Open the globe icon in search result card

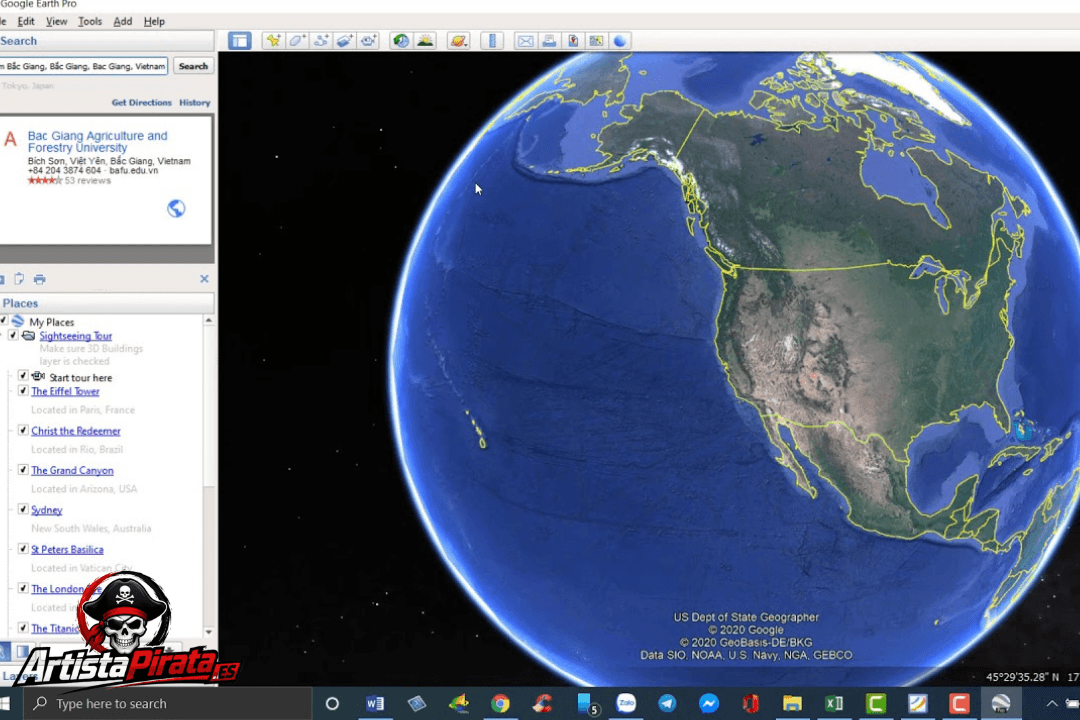point(176,208)
